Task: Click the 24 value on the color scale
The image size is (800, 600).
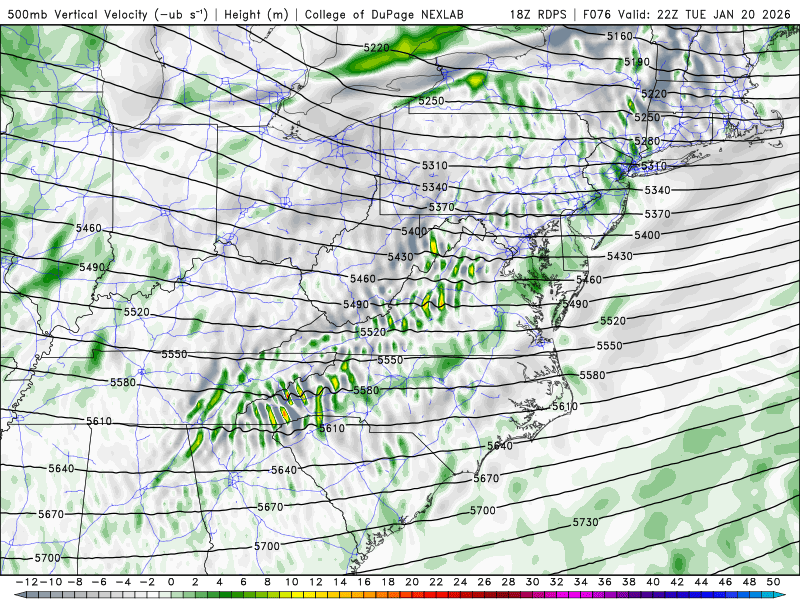Action: coord(460,582)
